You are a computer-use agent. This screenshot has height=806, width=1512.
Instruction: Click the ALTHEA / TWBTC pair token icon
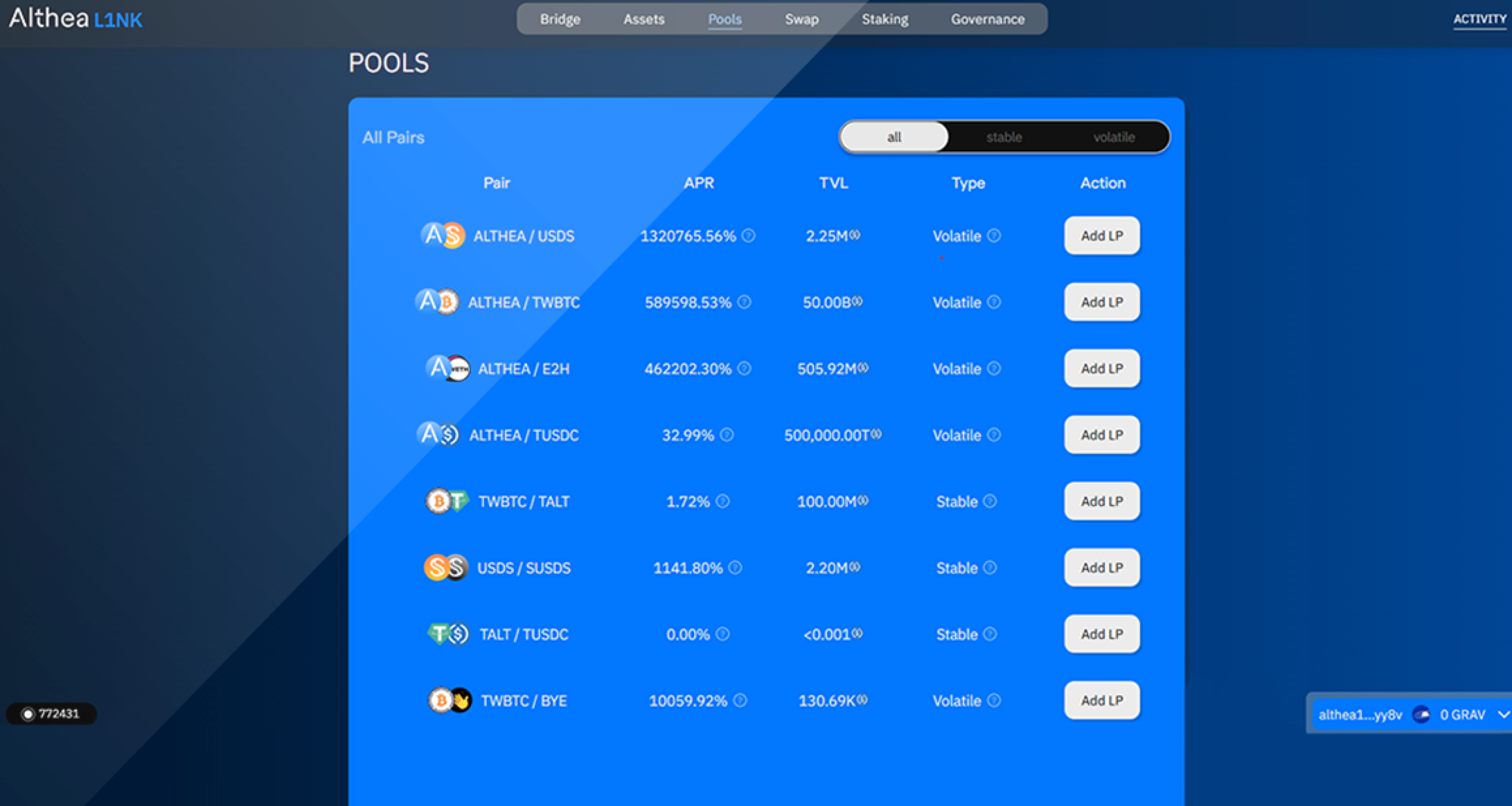(x=437, y=302)
